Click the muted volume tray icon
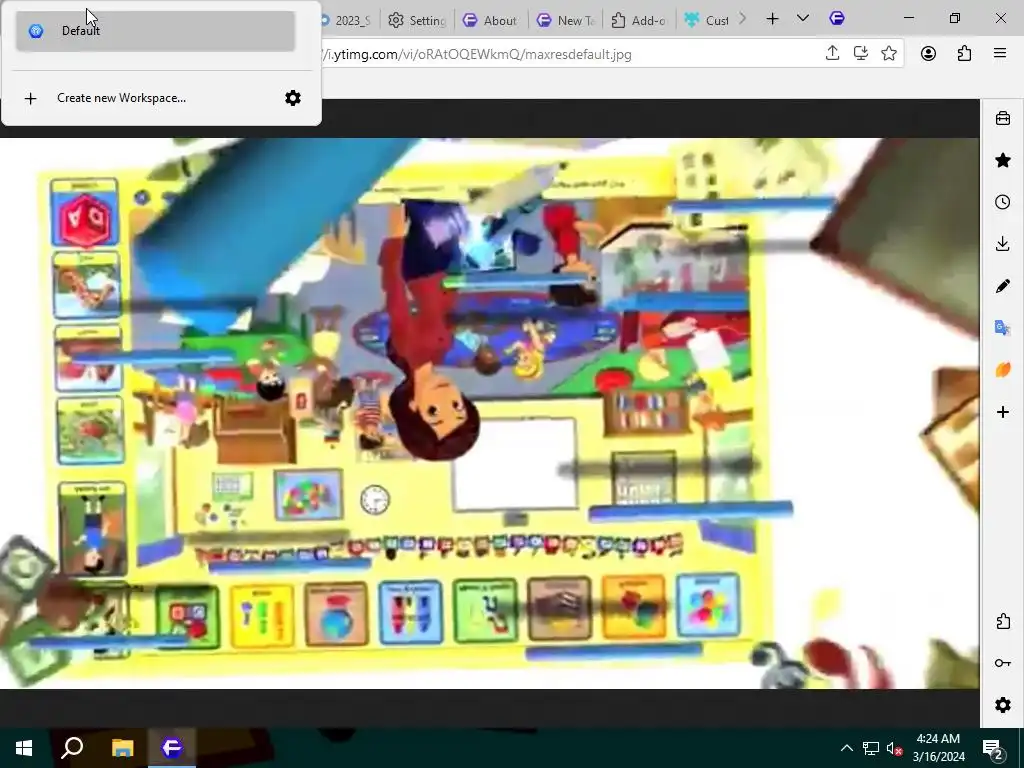Viewport: 1024px width, 768px height. (x=894, y=748)
